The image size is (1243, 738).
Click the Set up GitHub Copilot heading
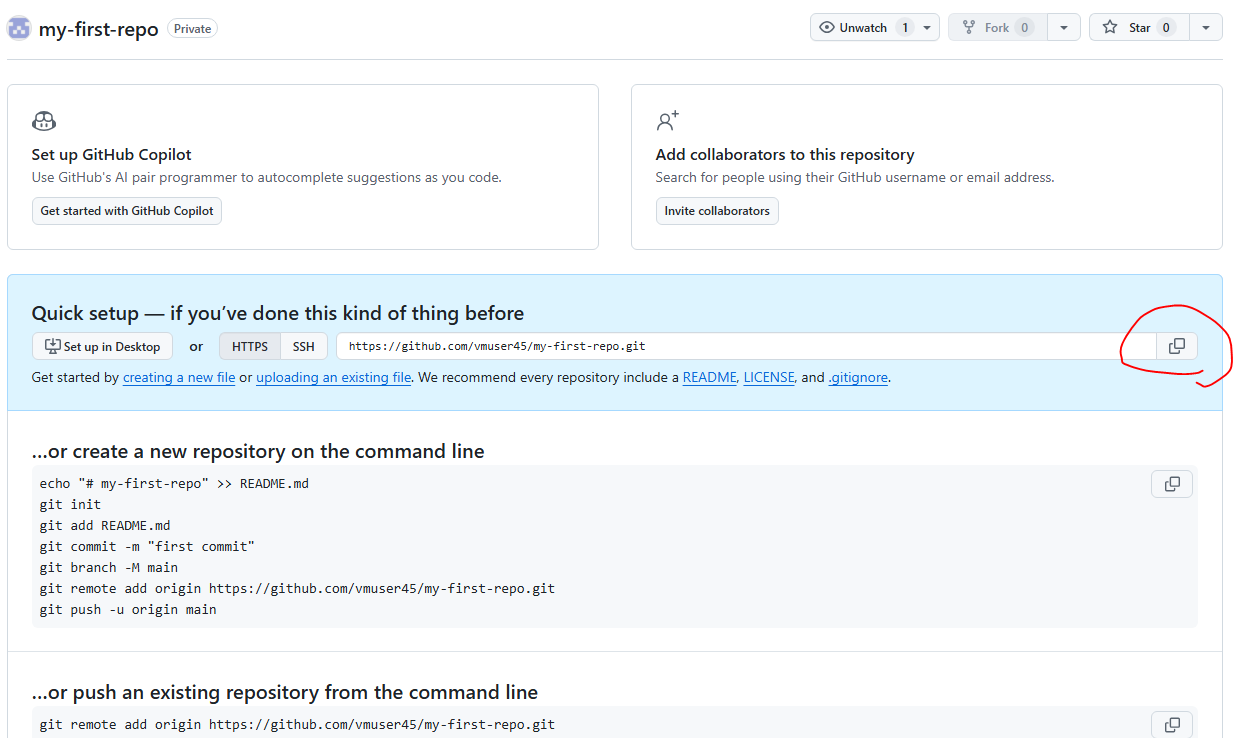(x=111, y=155)
